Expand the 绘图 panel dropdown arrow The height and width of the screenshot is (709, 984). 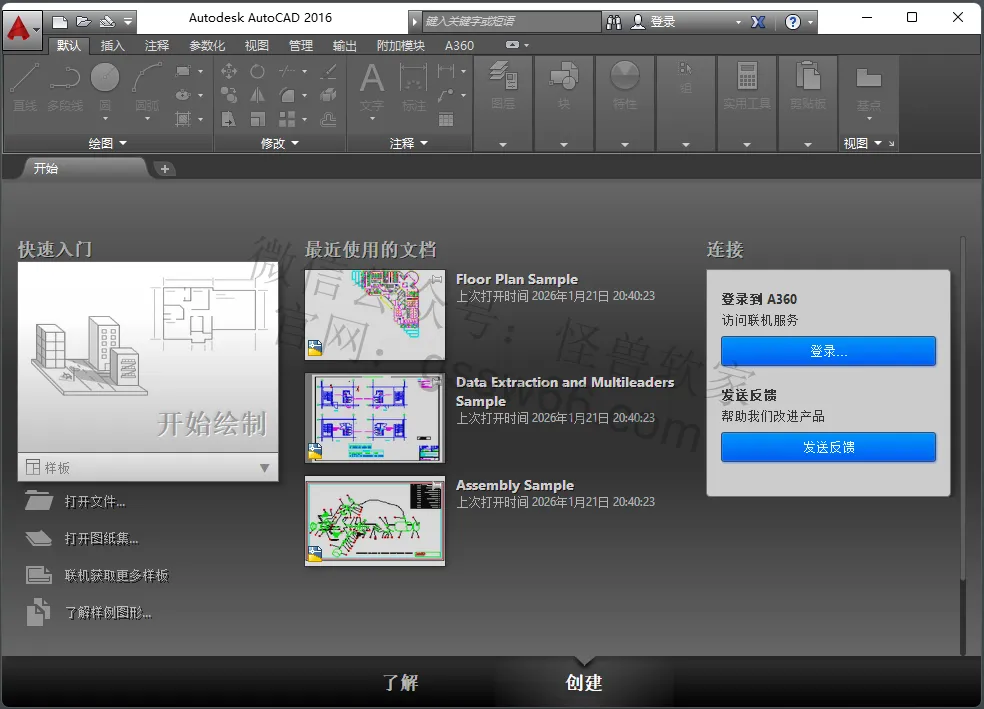pos(123,143)
